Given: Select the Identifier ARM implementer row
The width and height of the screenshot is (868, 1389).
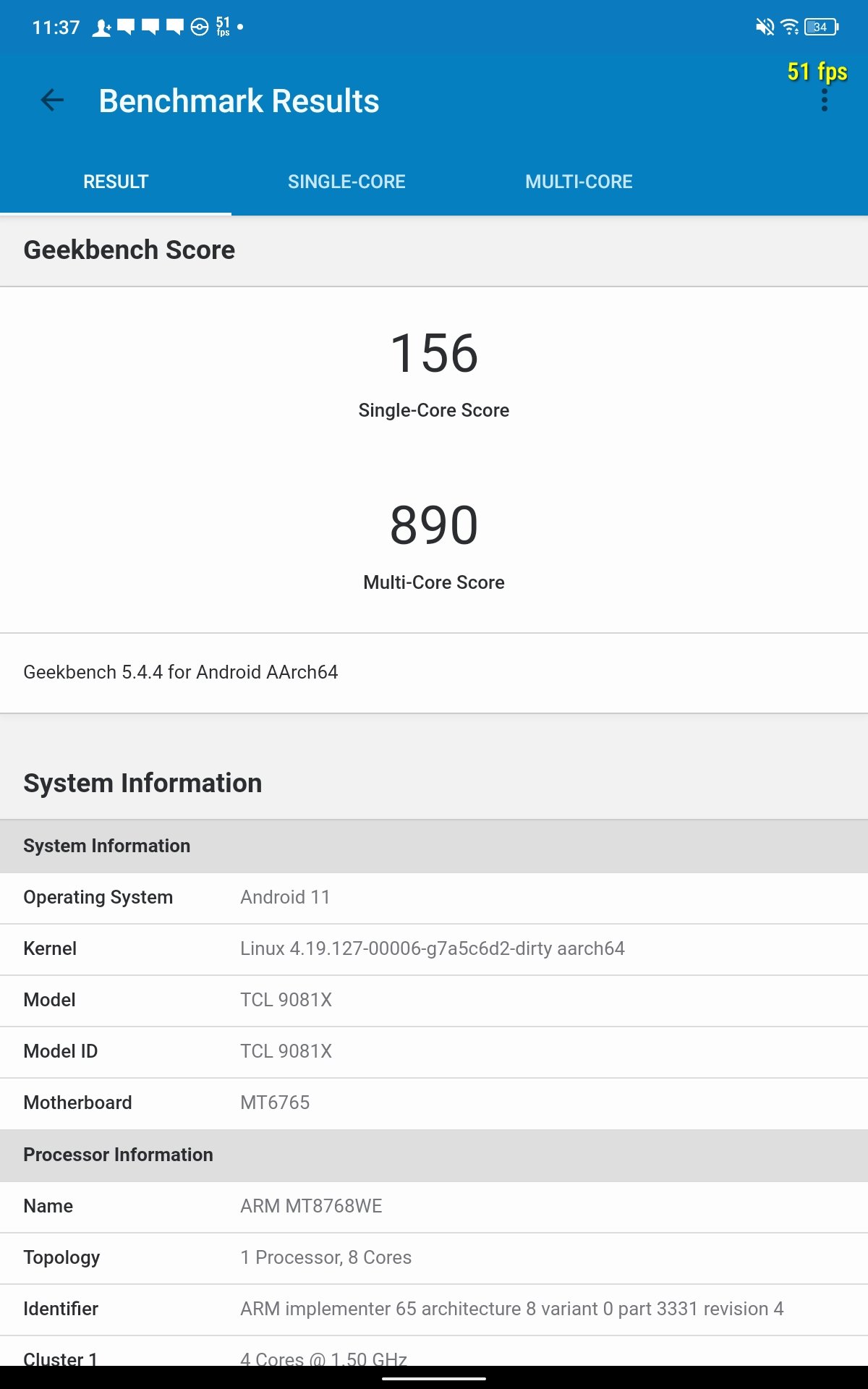Looking at the screenshot, I should tap(434, 1309).
